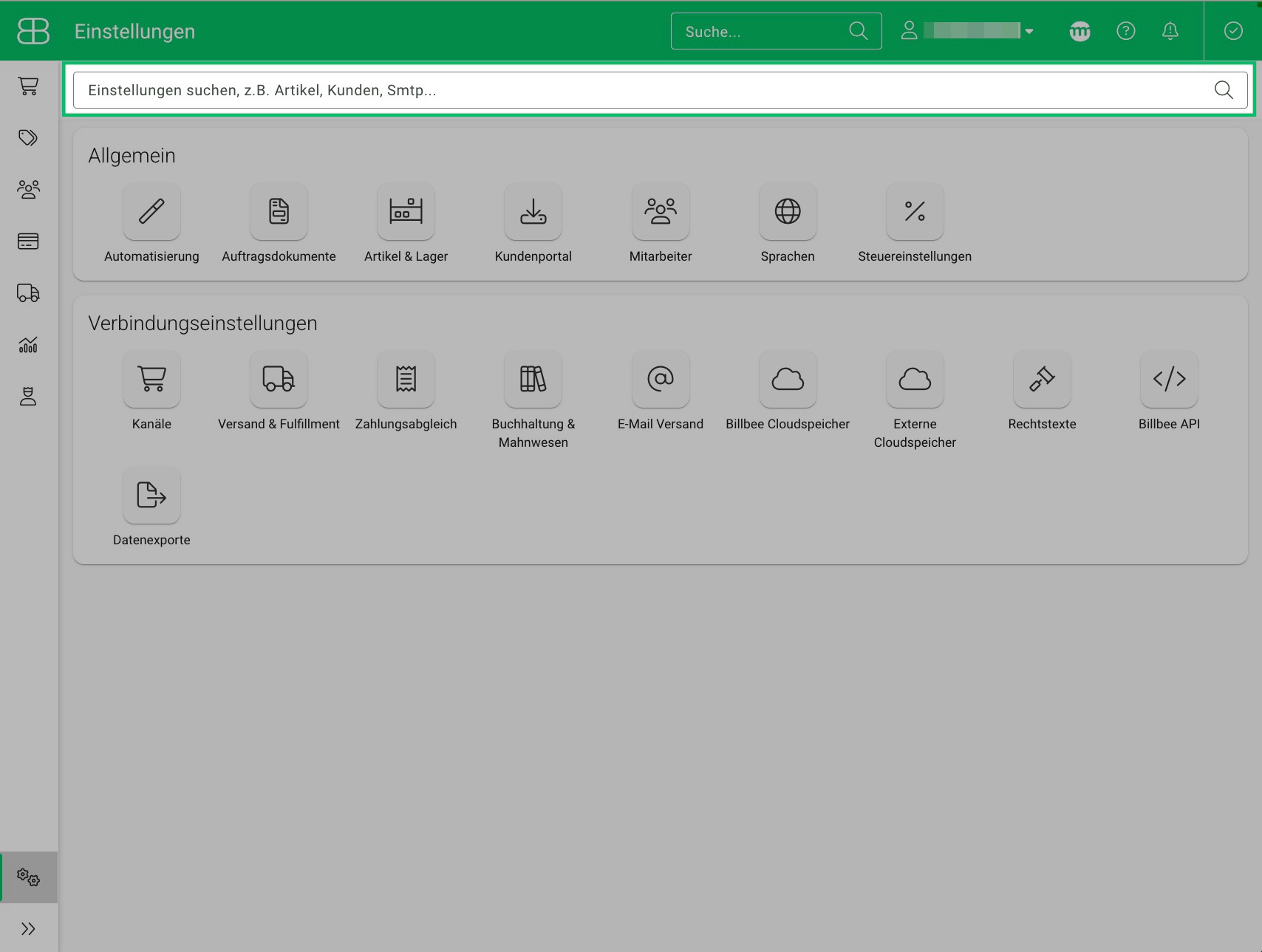This screenshot has height=952, width=1262.
Task: Open settings via sidebar gears icon
Action: [x=28, y=877]
